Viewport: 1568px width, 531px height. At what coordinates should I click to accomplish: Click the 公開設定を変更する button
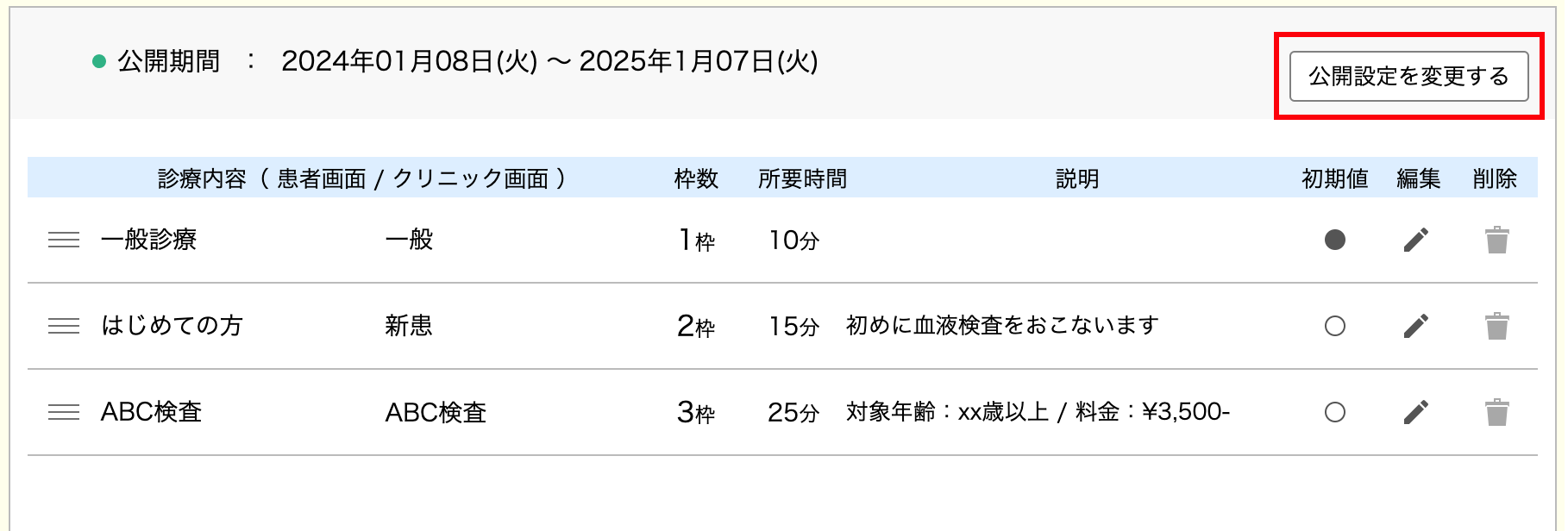1408,76
